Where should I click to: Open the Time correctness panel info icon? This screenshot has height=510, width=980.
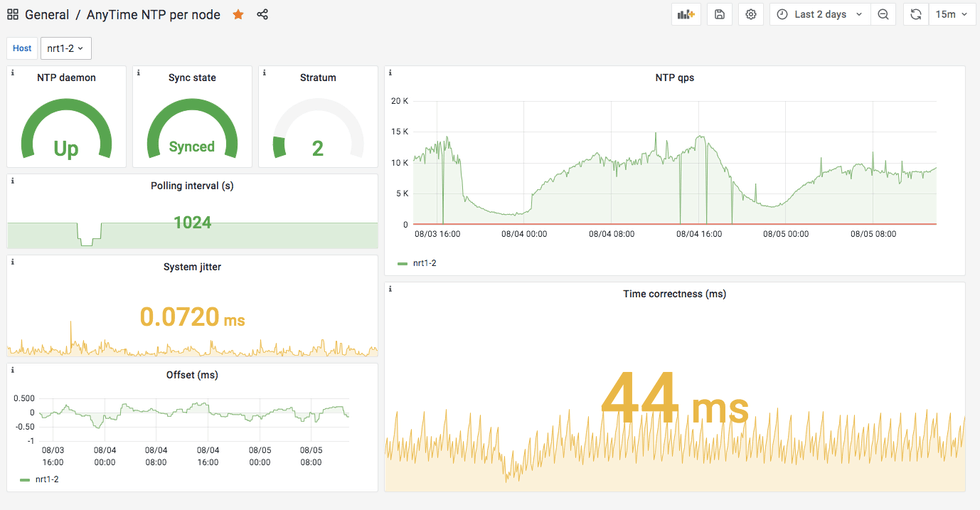point(390,289)
